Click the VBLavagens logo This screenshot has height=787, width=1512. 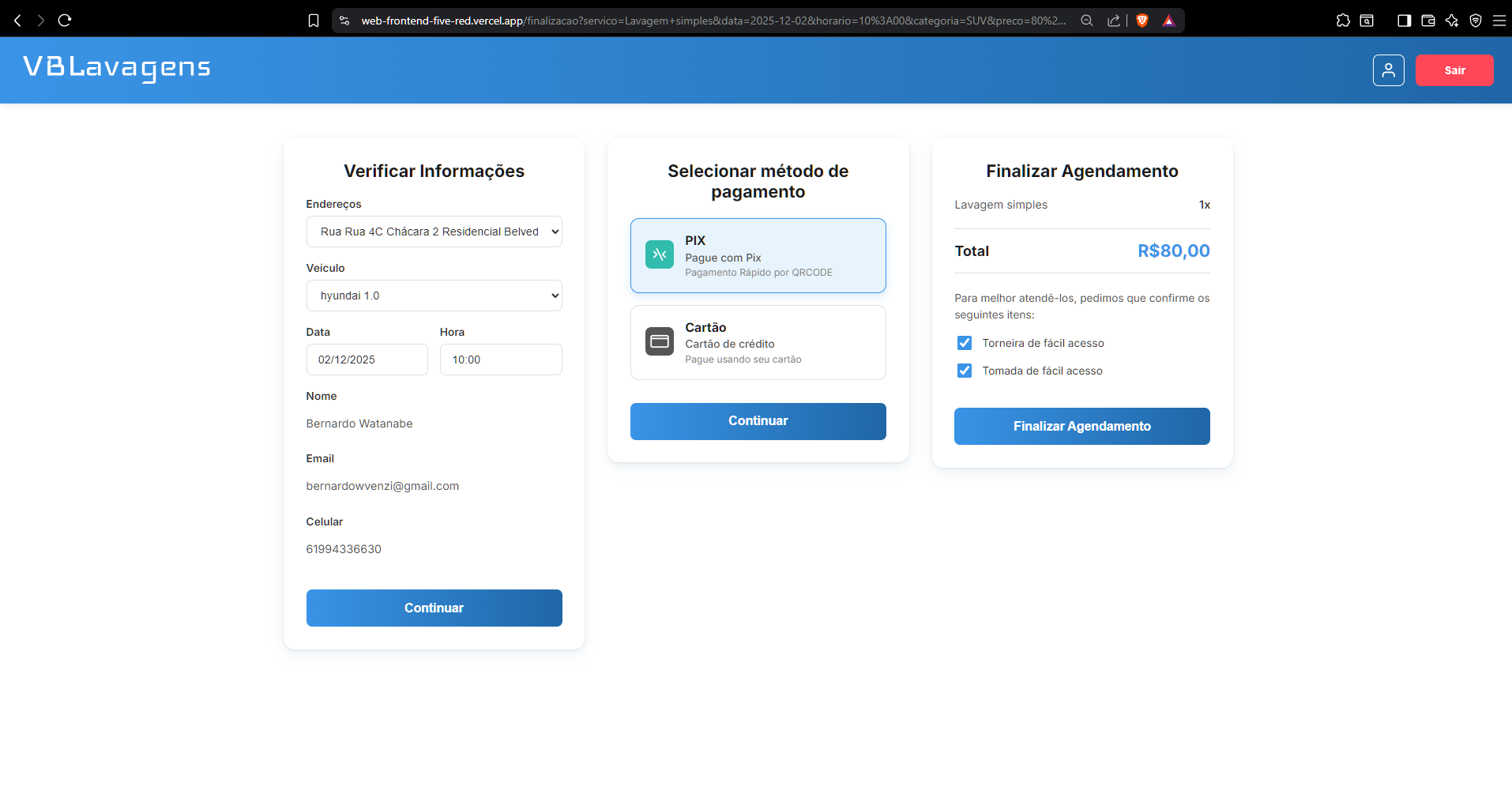pos(115,68)
